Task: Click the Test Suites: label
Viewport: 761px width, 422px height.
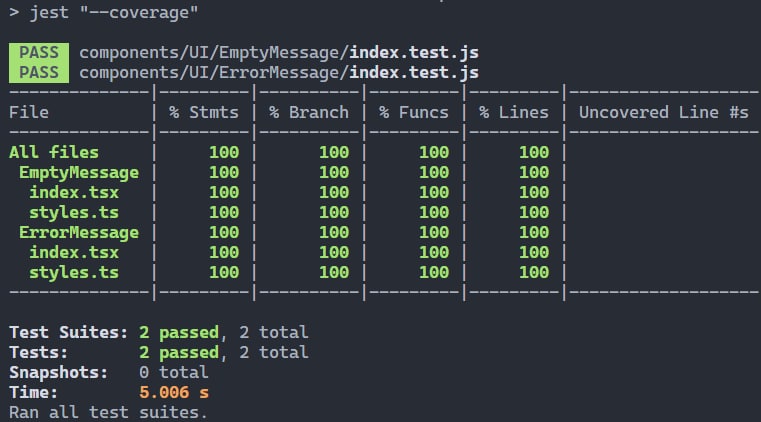Action: tap(68, 332)
